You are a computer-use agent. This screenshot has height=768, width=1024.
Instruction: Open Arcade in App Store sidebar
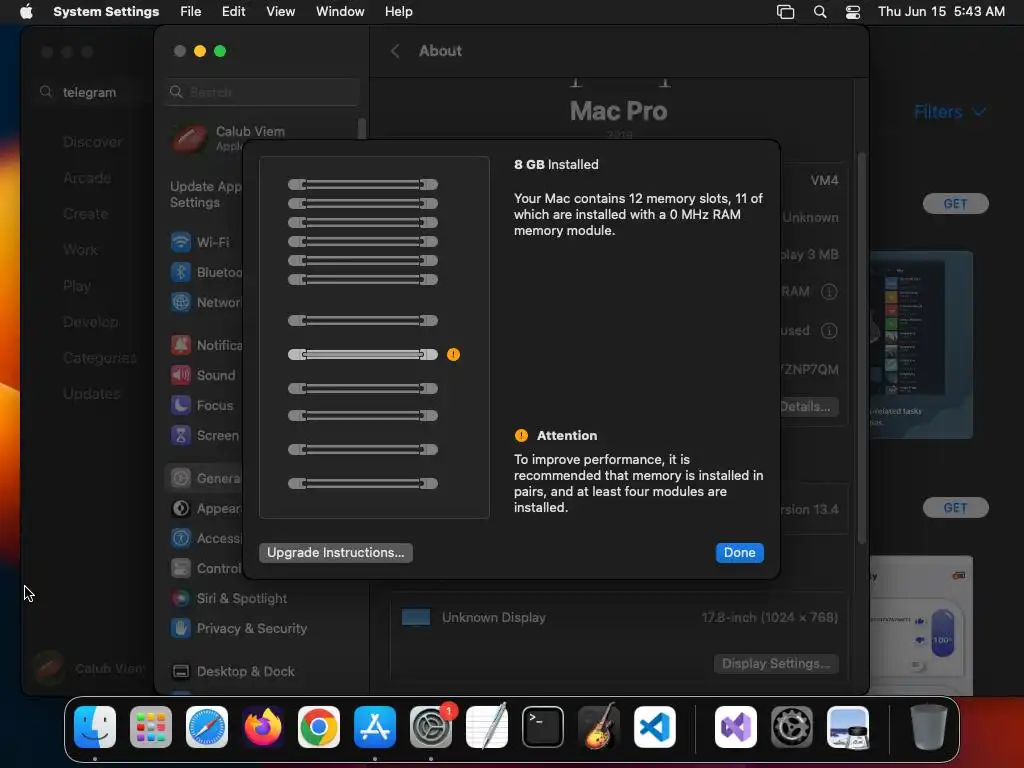point(87,178)
